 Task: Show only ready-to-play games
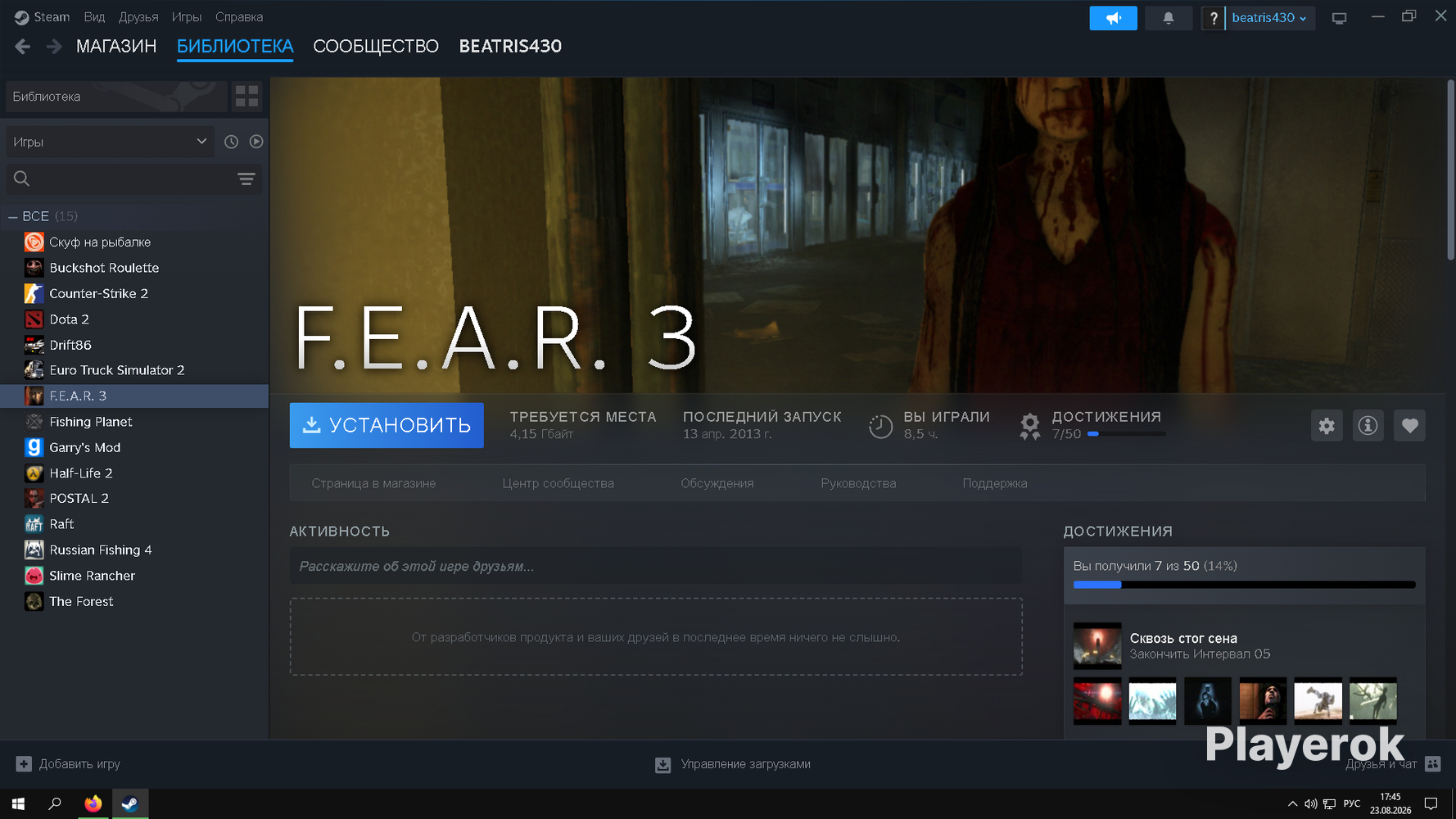256,142
